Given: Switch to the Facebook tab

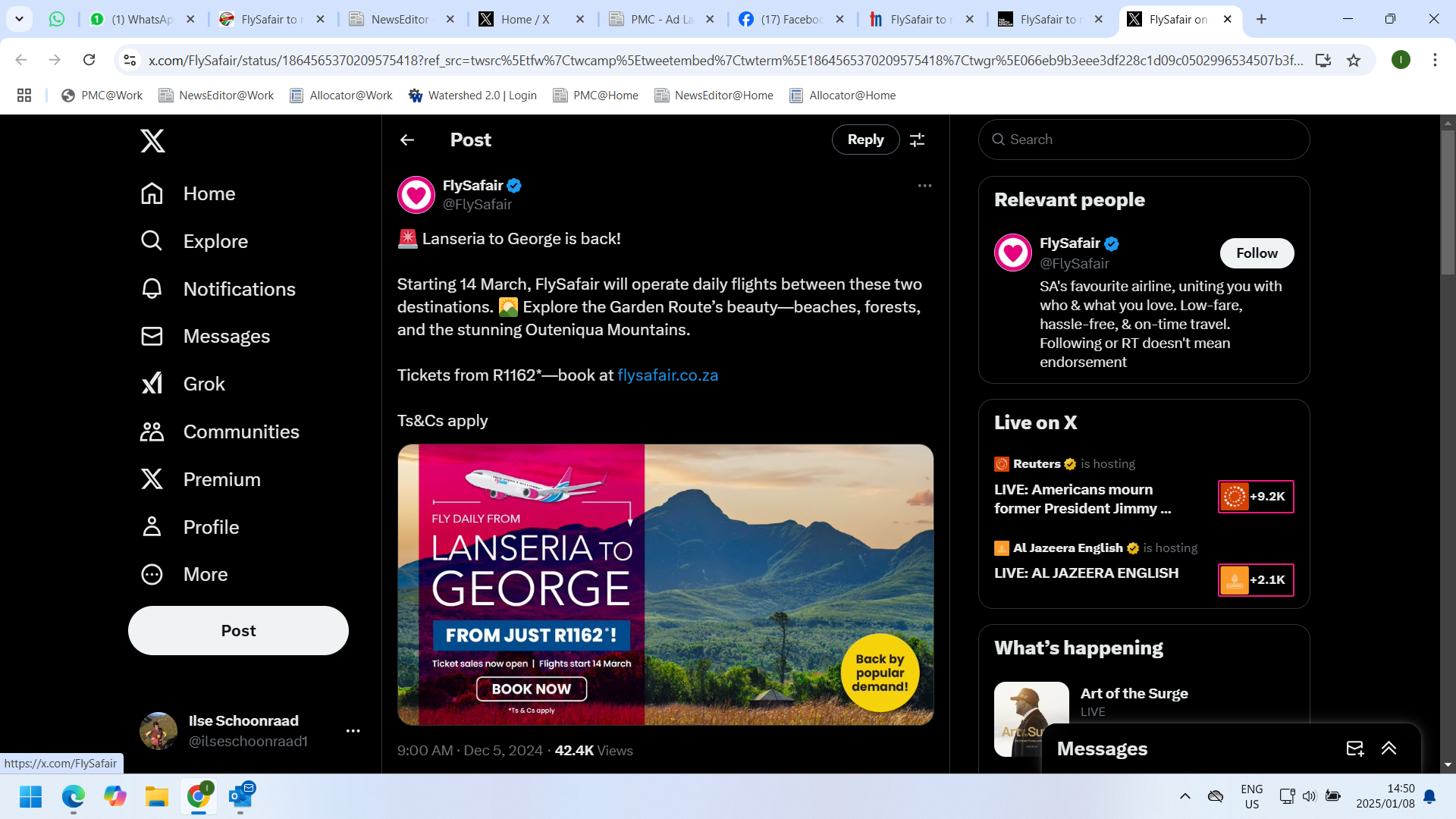Looking at the screenshot, I should pos(791,19).
